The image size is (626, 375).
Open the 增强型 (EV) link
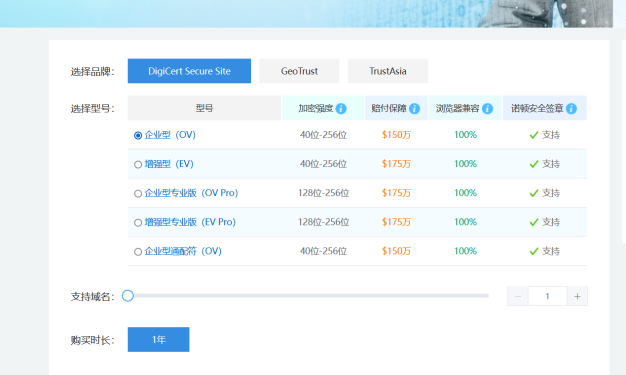coord(169,164)
